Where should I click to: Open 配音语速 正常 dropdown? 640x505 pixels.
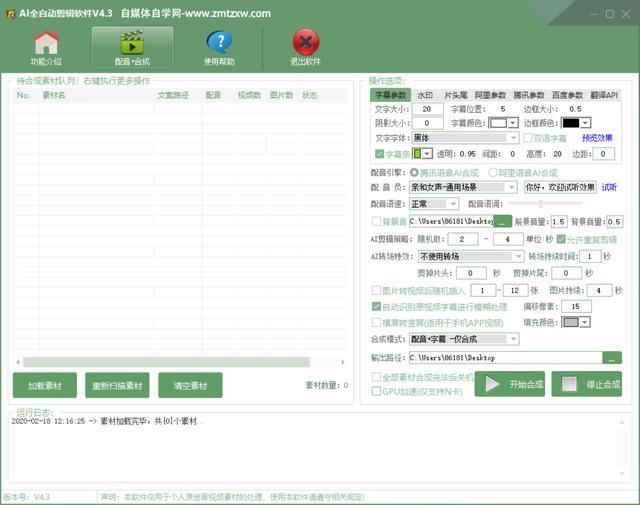click(453, 204)
